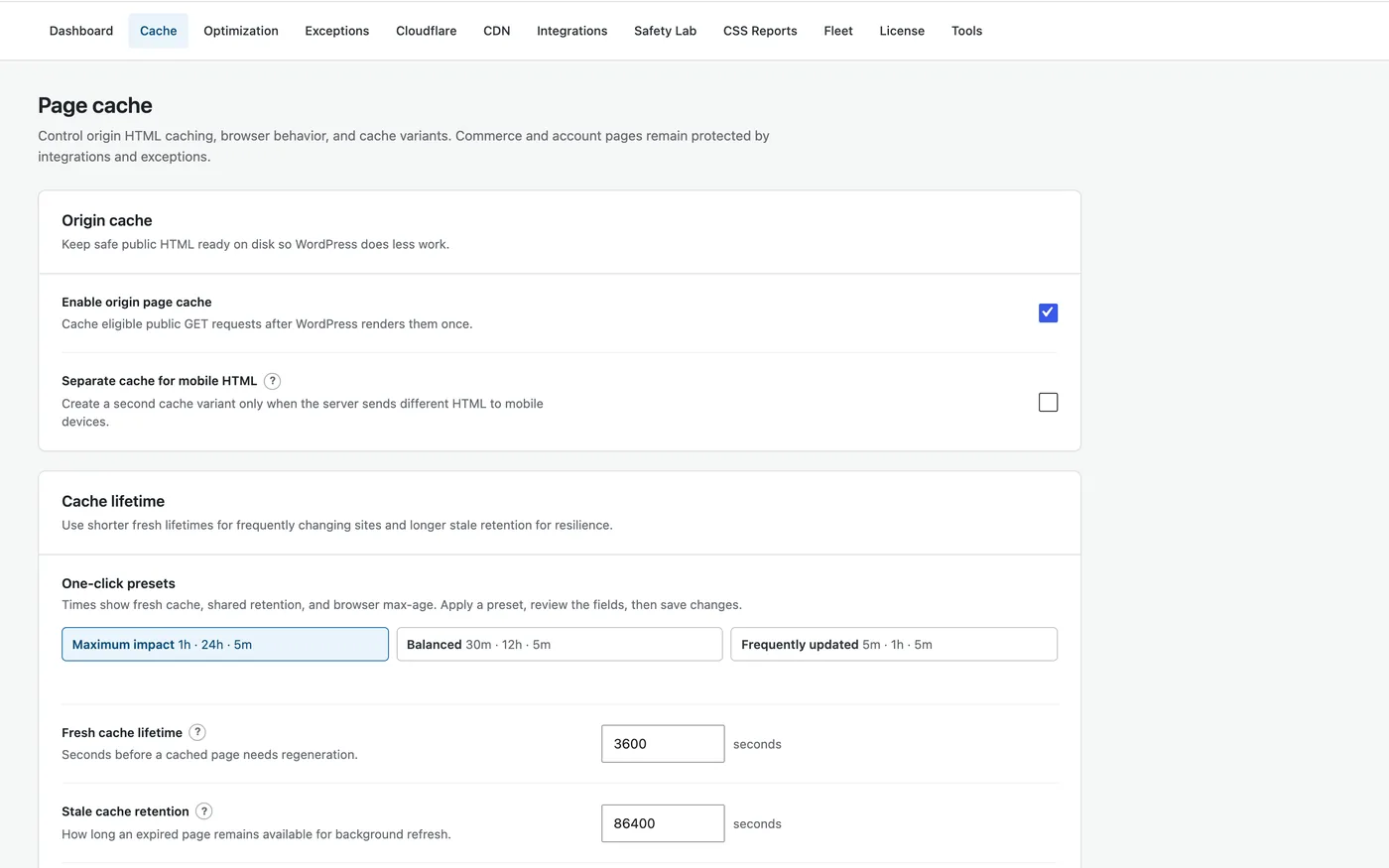Screen dimensions: 1389x868
Task: Switch to the Optimization tab
Action: pos(241,31)
